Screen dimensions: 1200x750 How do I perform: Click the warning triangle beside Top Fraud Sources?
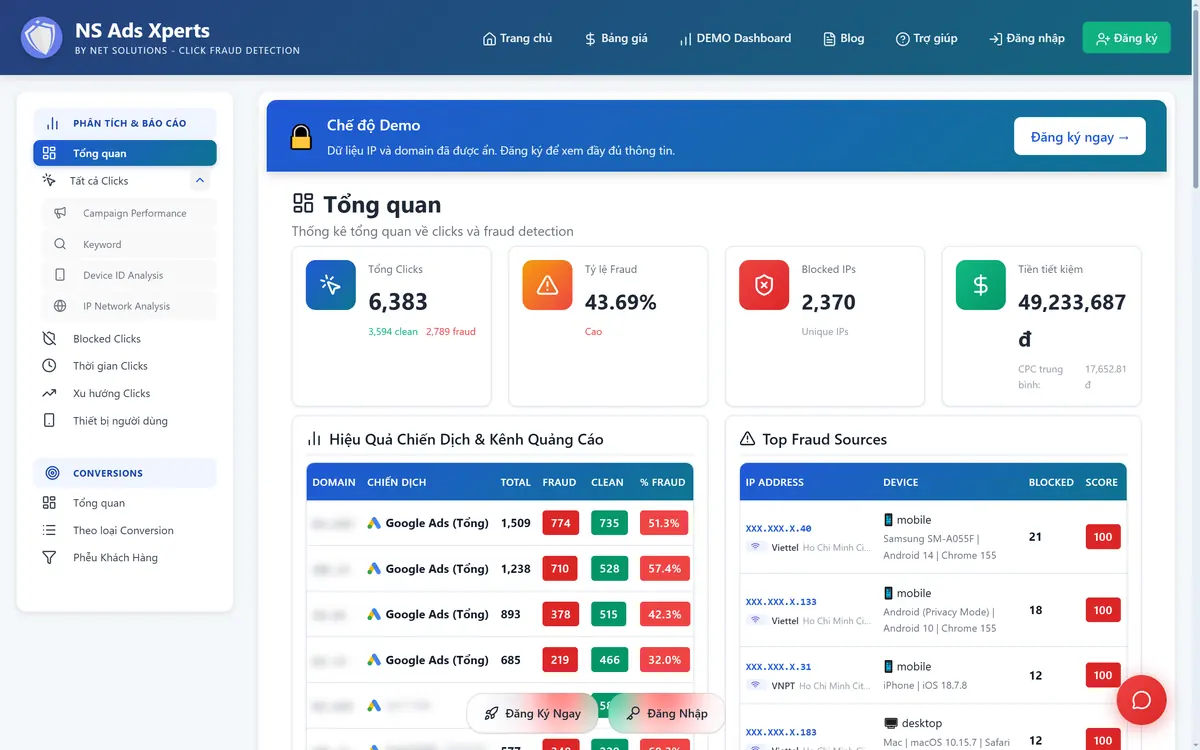[x=747, y=439]
